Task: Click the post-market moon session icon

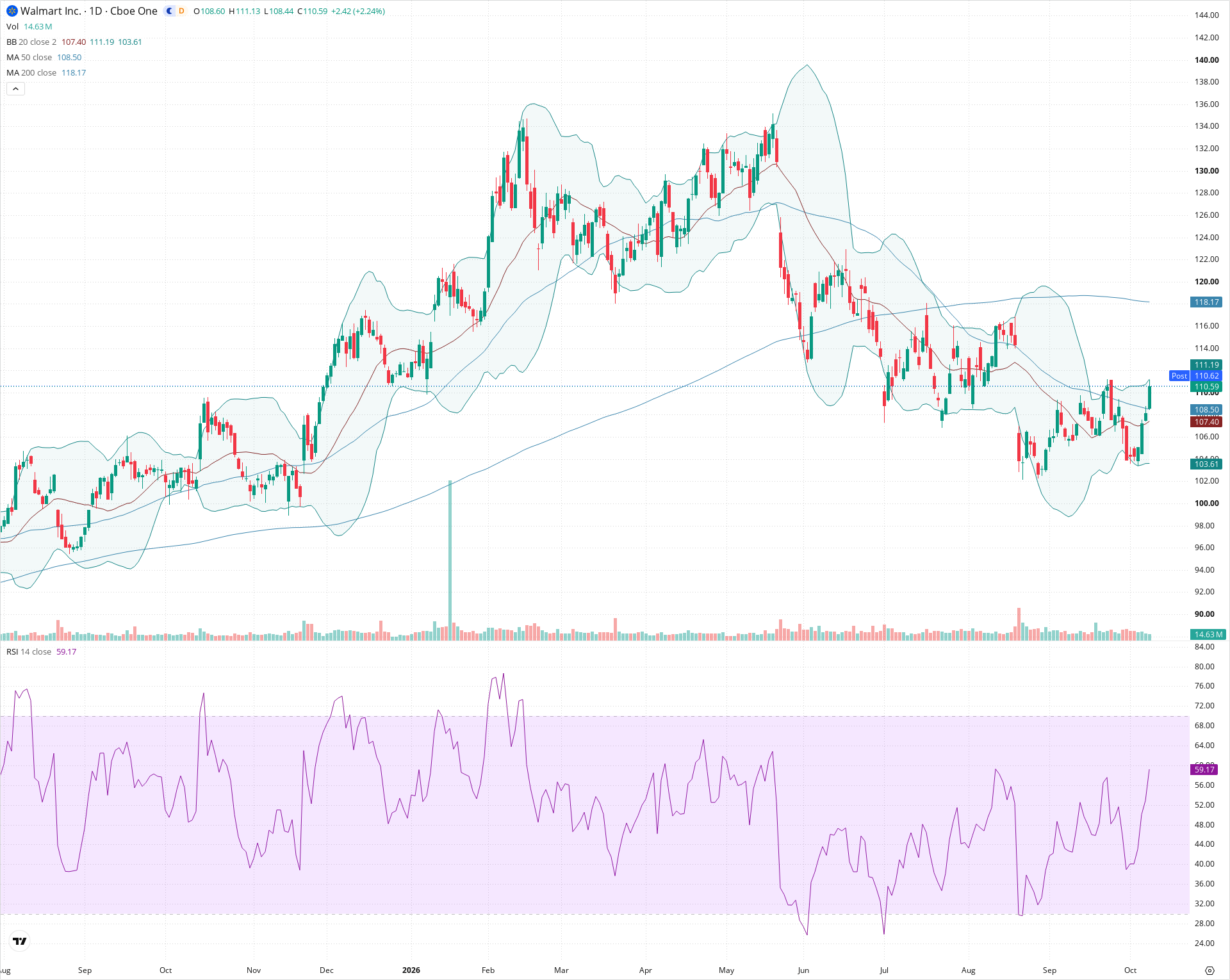Action: point(169,11)
